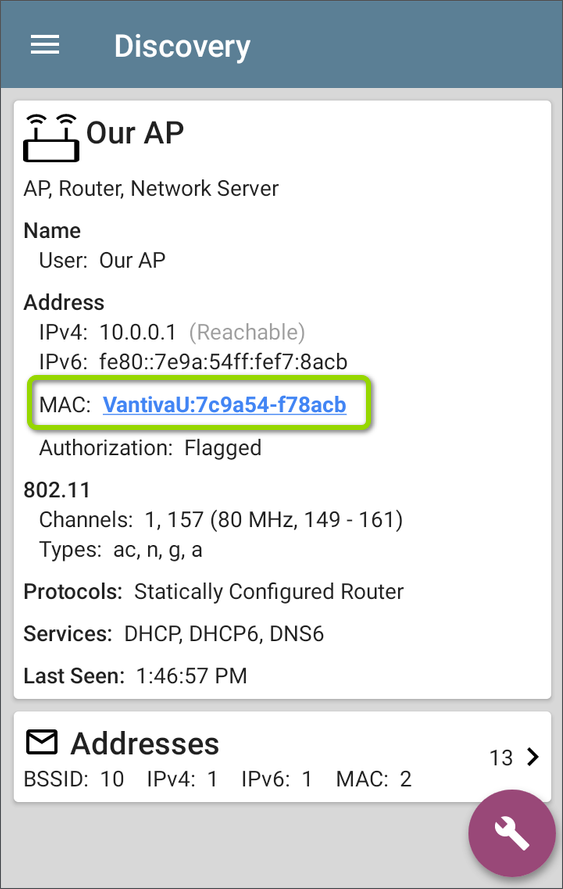Tap the Last Seen timestamp row

(135, 676)
